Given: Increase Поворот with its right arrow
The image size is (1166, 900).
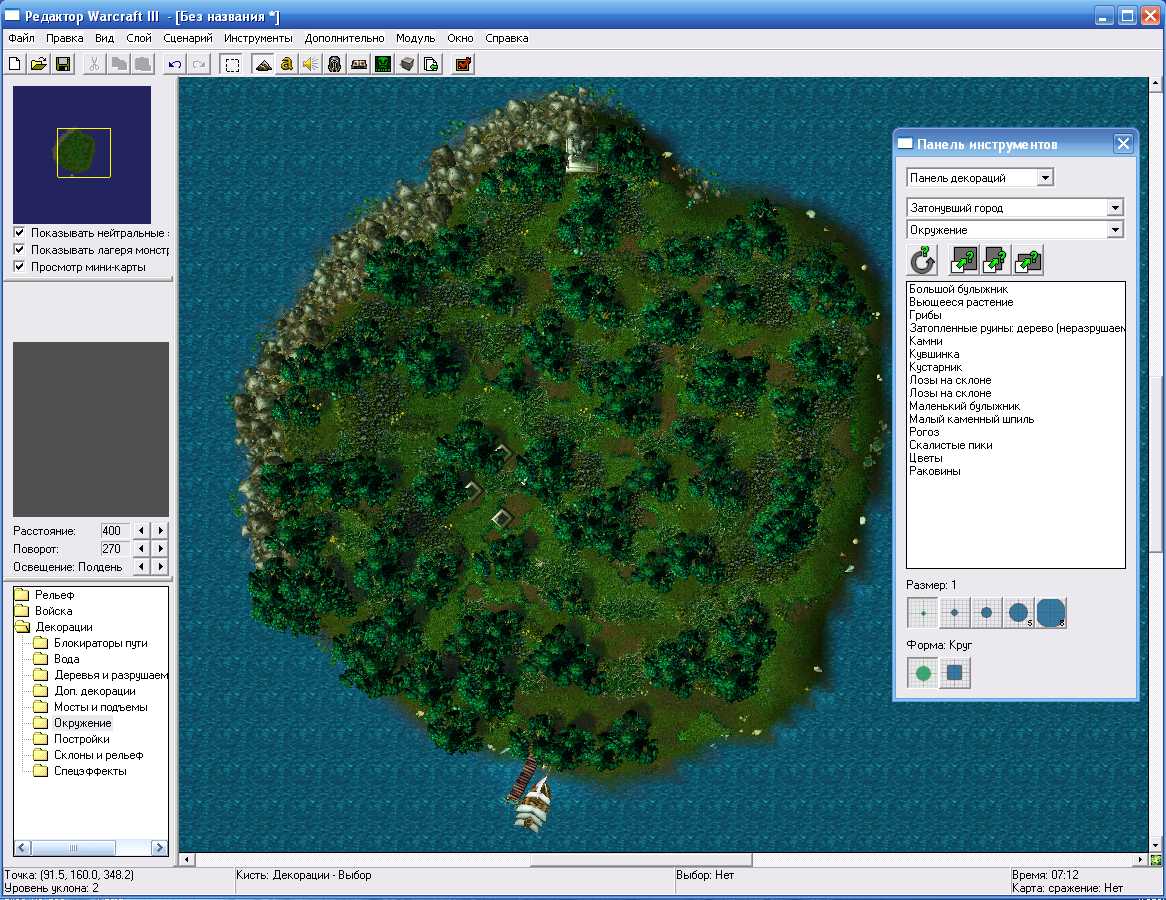Looking at the screenshot, I should click(x=160, y=548).
